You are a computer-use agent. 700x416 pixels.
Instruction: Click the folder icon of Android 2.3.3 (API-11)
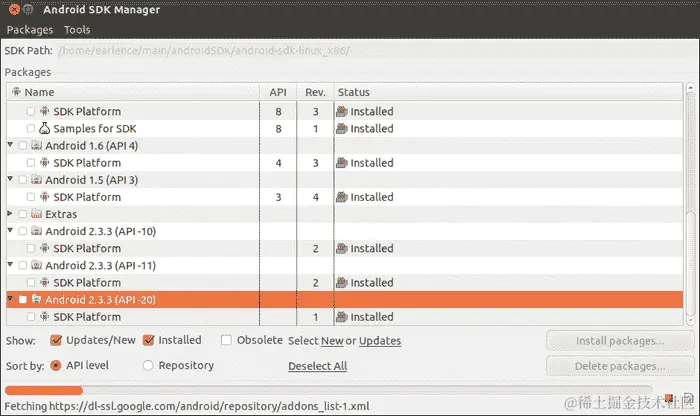click(37, 265)
